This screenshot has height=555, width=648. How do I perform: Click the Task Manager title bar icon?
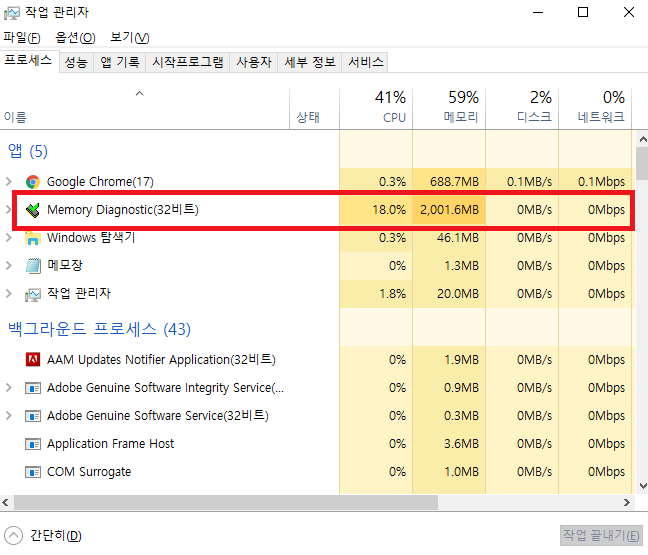point(12,13)
